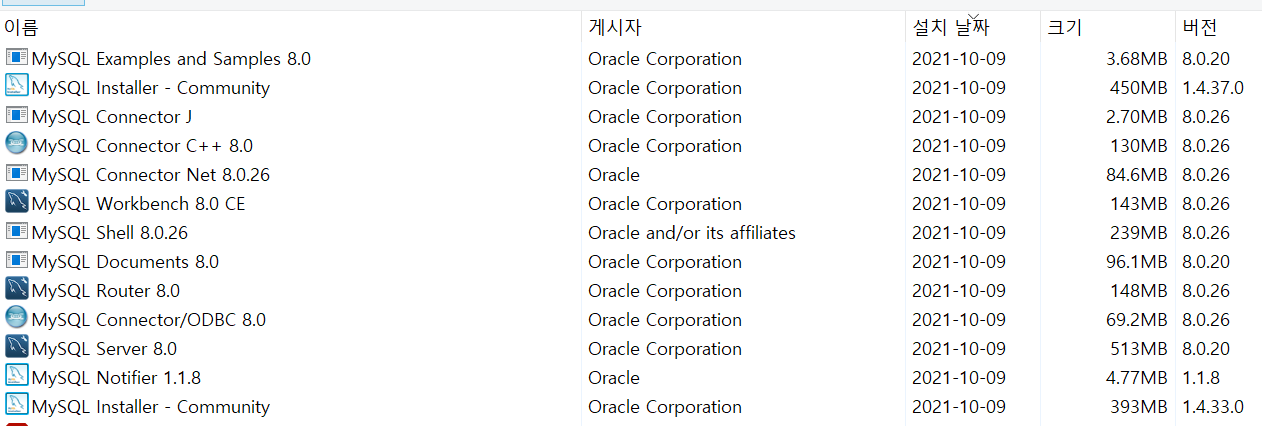Choose the MySQL Server 8.0 entry name
This screenshot has height=426, width=1262.
[104, 349]
